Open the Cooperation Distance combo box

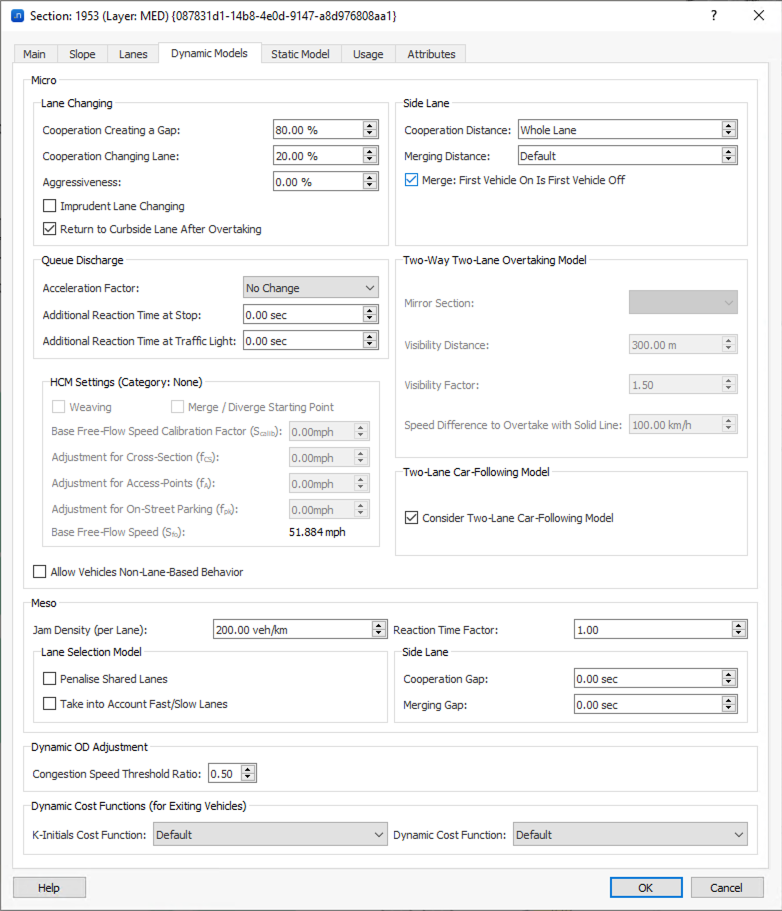click(x=728, y=128)
